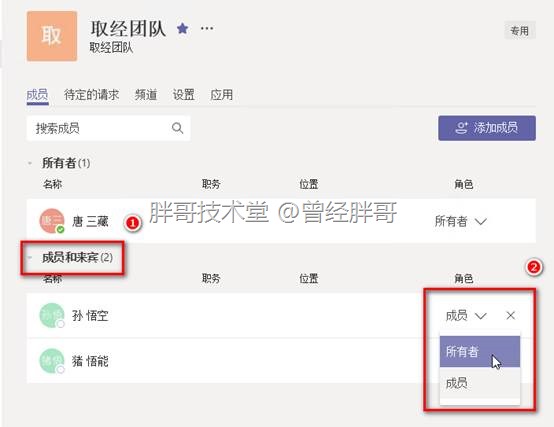Click 孙悟空's profile avatar
Image resolution: width=554 pixels, height=427 pixels.
click(52, 315)
